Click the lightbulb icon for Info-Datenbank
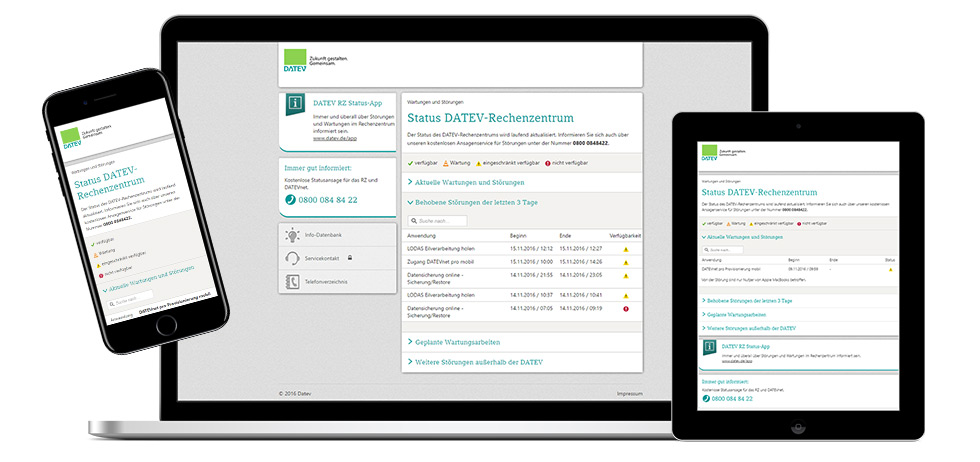 tap(292, 235)
